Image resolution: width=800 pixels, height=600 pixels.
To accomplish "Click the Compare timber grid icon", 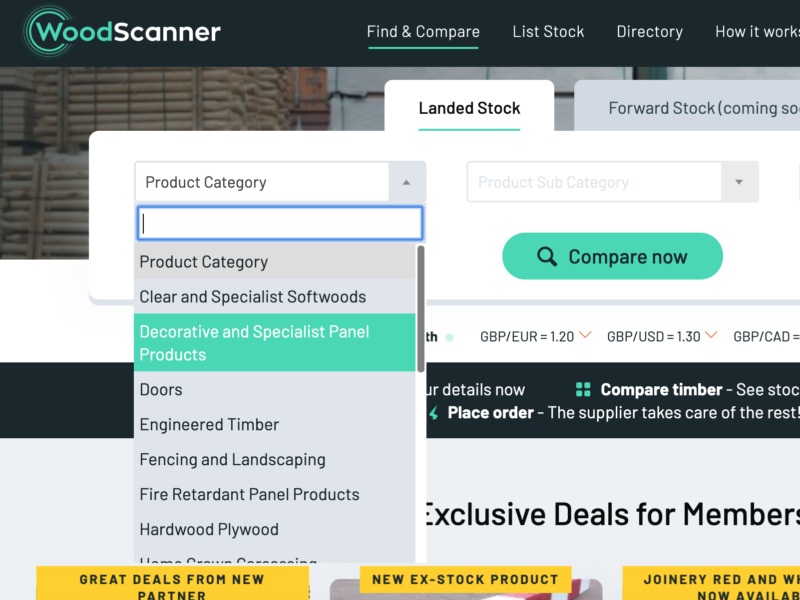I will (583, 390).
